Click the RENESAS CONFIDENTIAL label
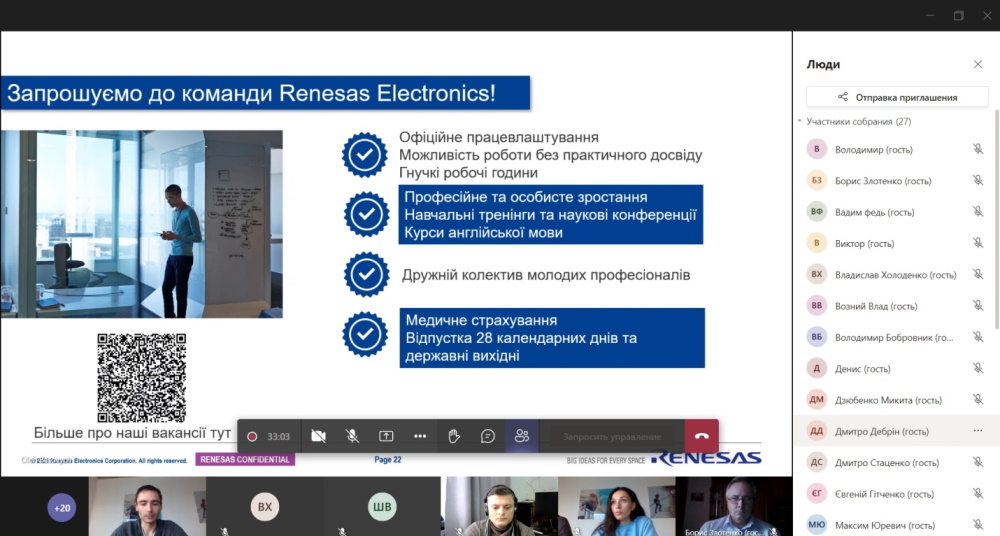This screenshot has height=536, width=1000. [245, 459]
